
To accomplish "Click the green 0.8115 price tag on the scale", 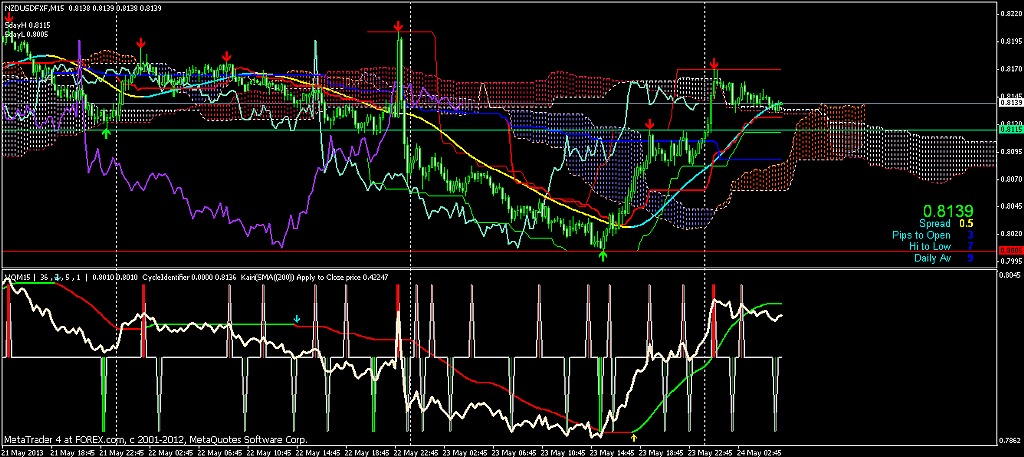I will (x=1010, y=130).
